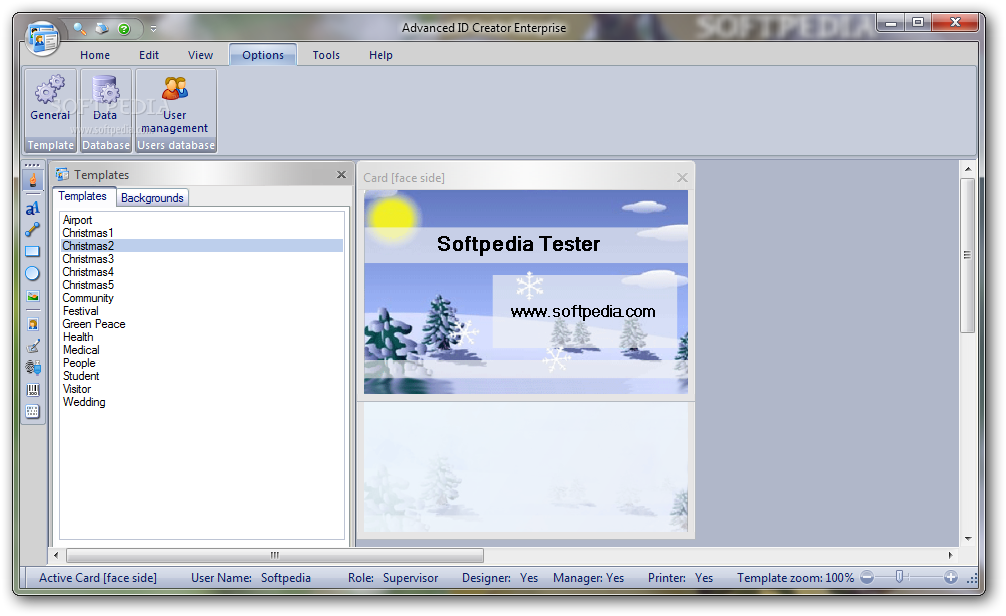Viewport: 1006px width, 616px height.
Task: Select the Visitor template
Action: [x=202, y=389]
